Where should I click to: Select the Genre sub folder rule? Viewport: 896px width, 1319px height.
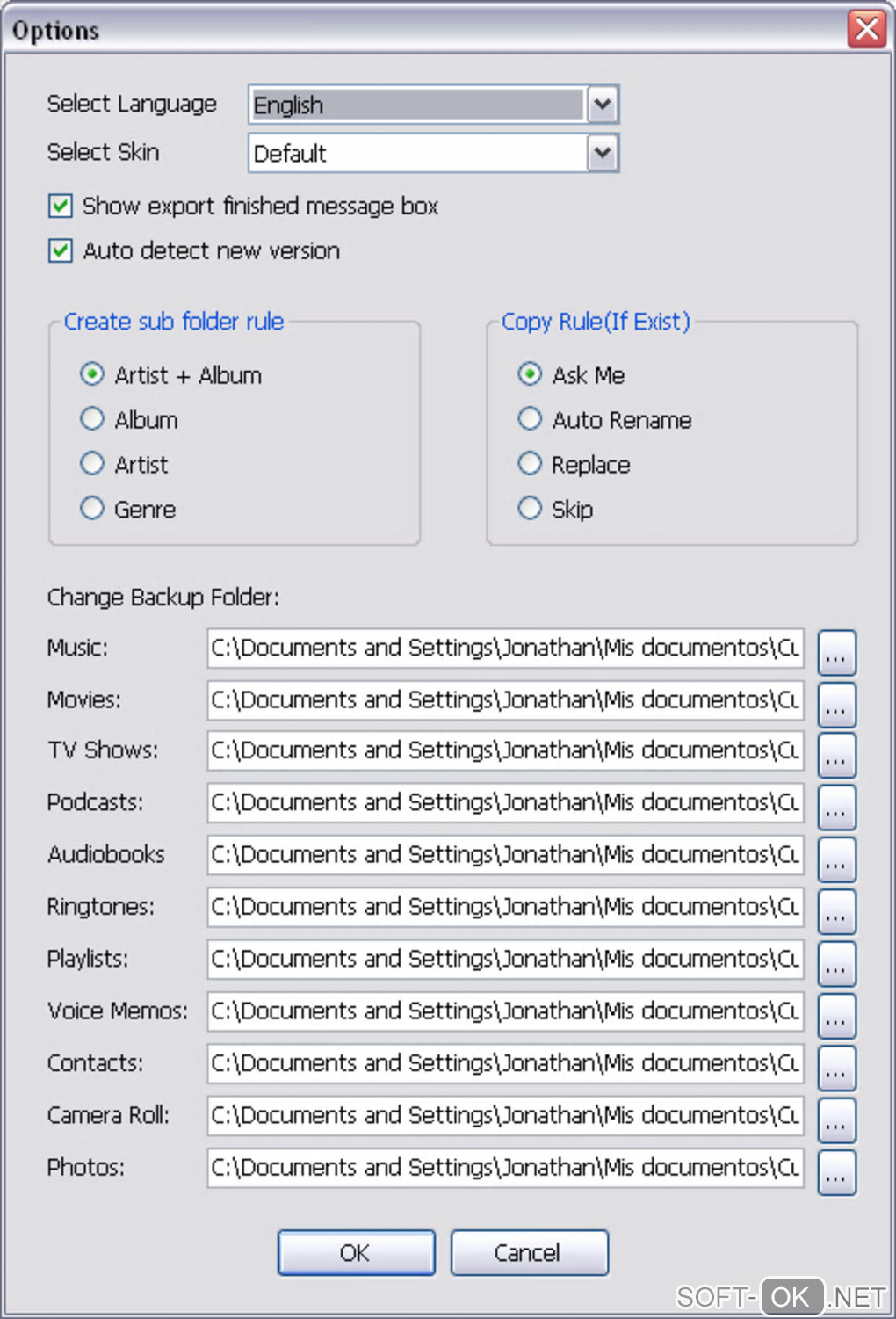tap(92, 508)
